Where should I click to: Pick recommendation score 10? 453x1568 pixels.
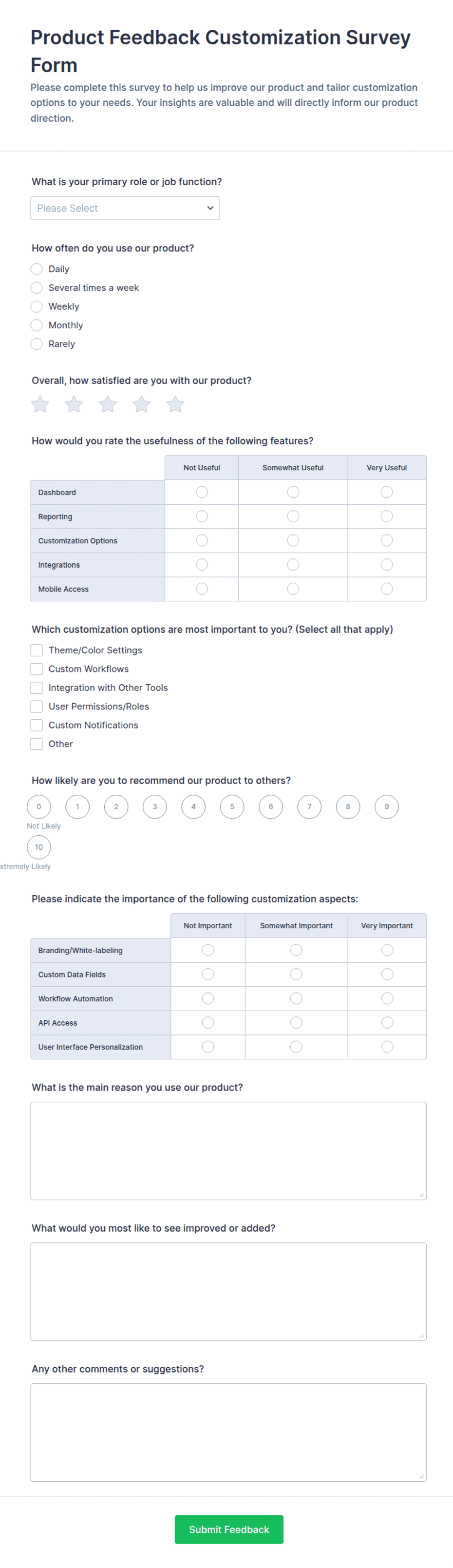[x=39, y=847]
